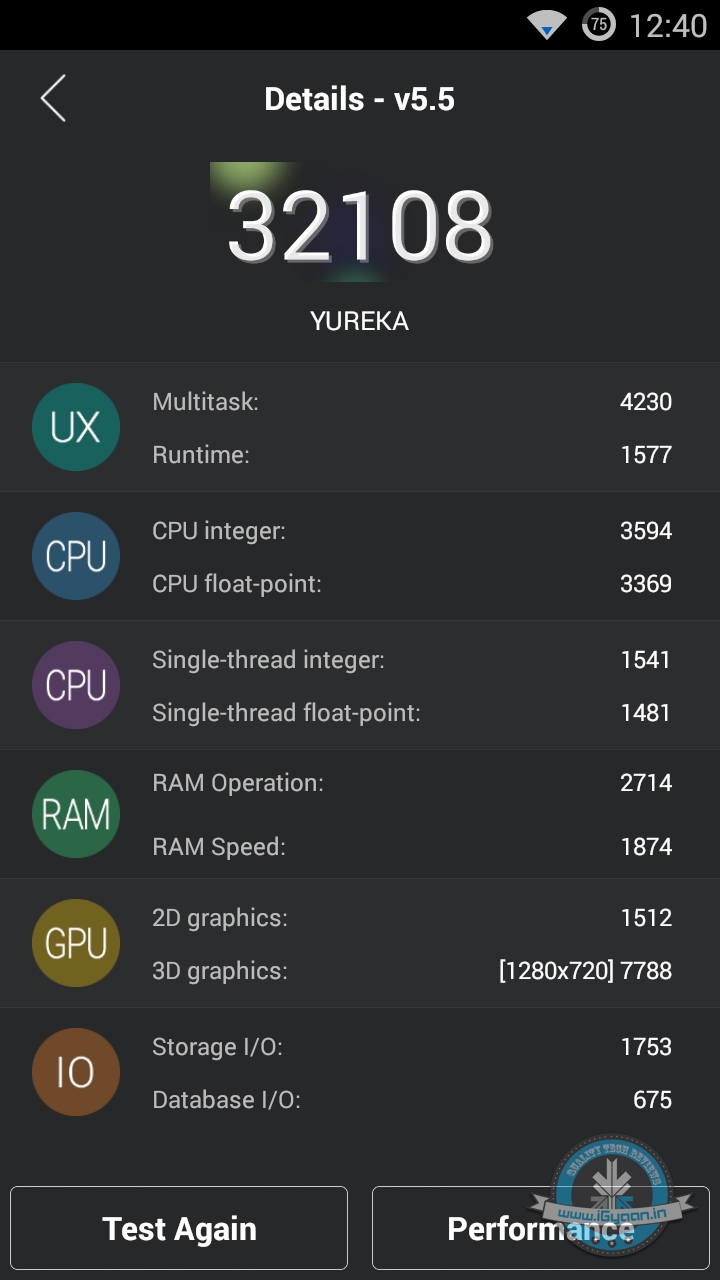Image resolution: width=720 pixels, height=1280 pixels.
Task: Select the CPU integer row
Action: point(411,531)
